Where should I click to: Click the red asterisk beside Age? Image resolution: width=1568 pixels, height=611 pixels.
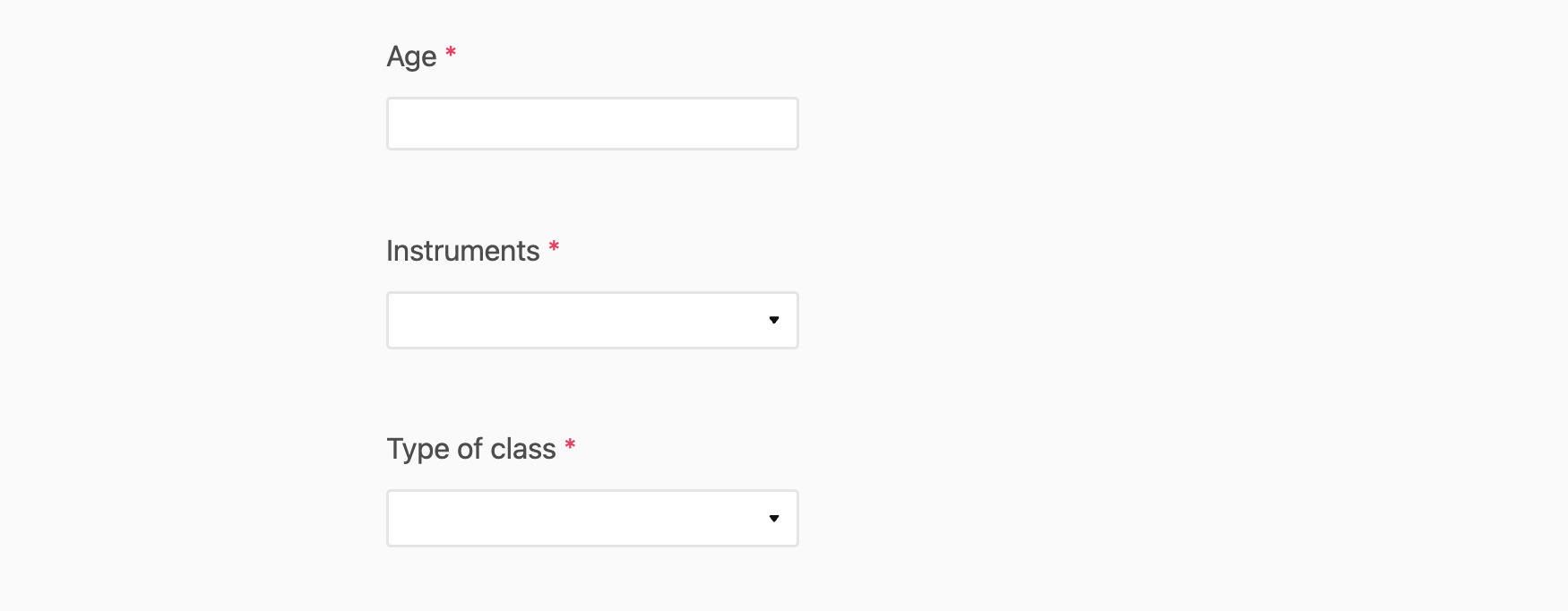pos(451,54)
